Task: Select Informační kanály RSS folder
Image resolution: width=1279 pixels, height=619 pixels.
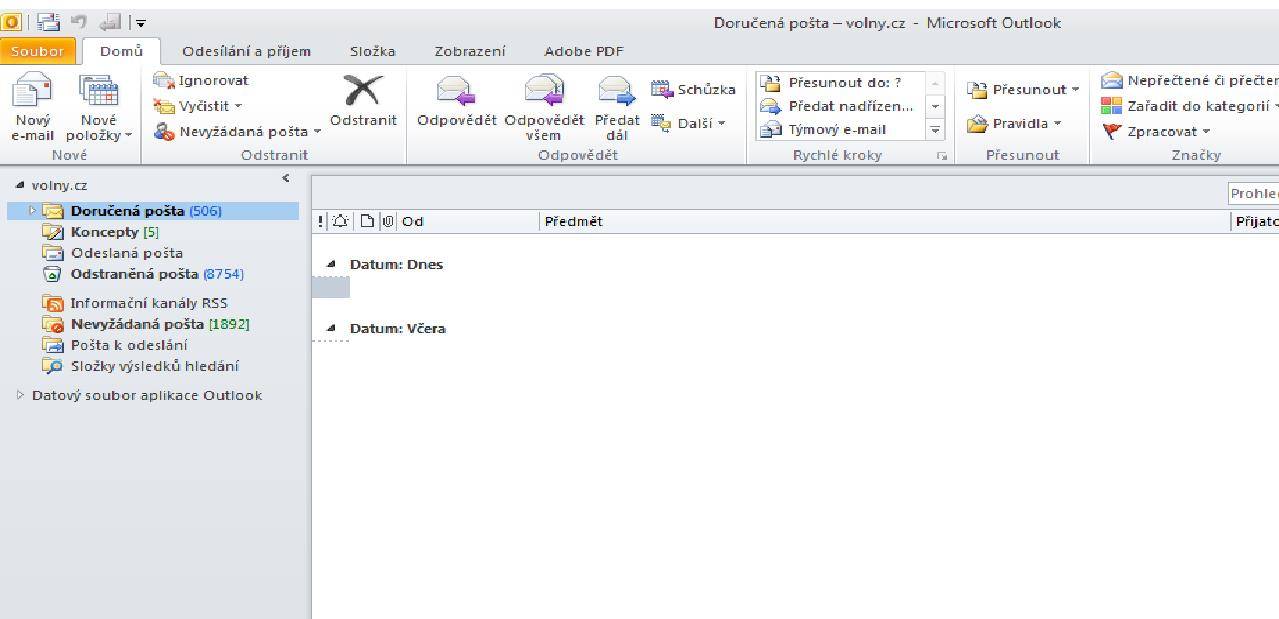Action: (135, 303)
